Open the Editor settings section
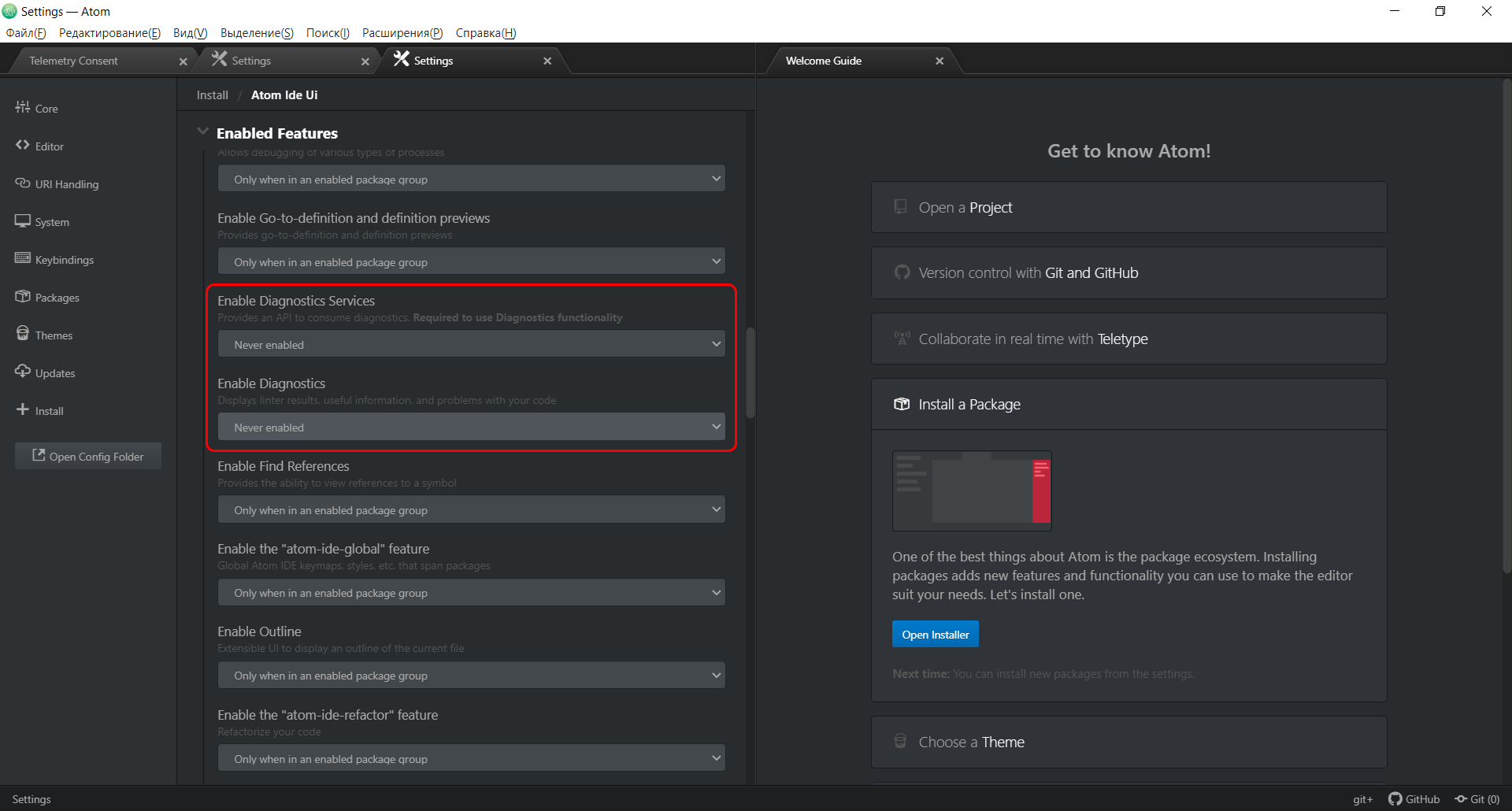Viewport: 1512px width, 811px height. coord(49,146)
